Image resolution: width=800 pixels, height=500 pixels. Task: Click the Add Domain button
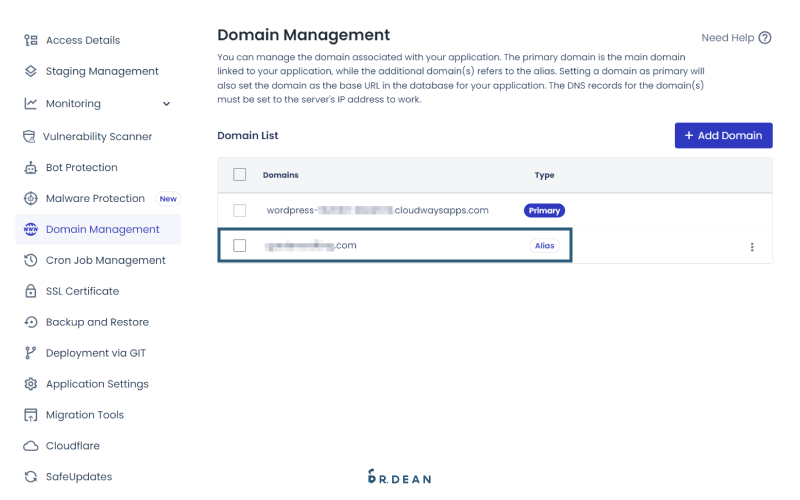[723, 136]
